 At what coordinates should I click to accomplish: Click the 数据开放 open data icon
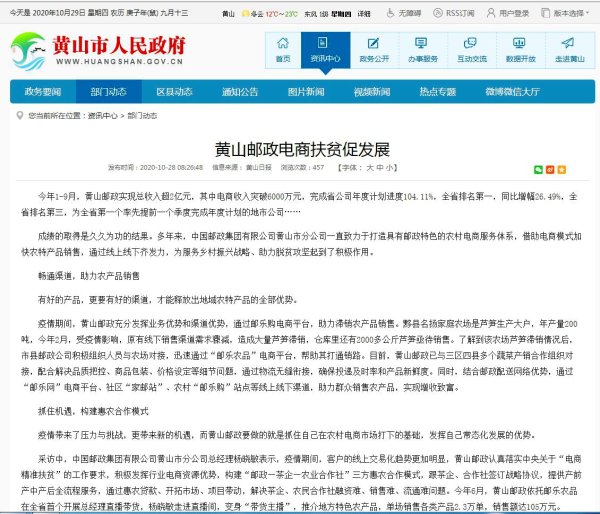pyautogui.click(x=519, y=51)
